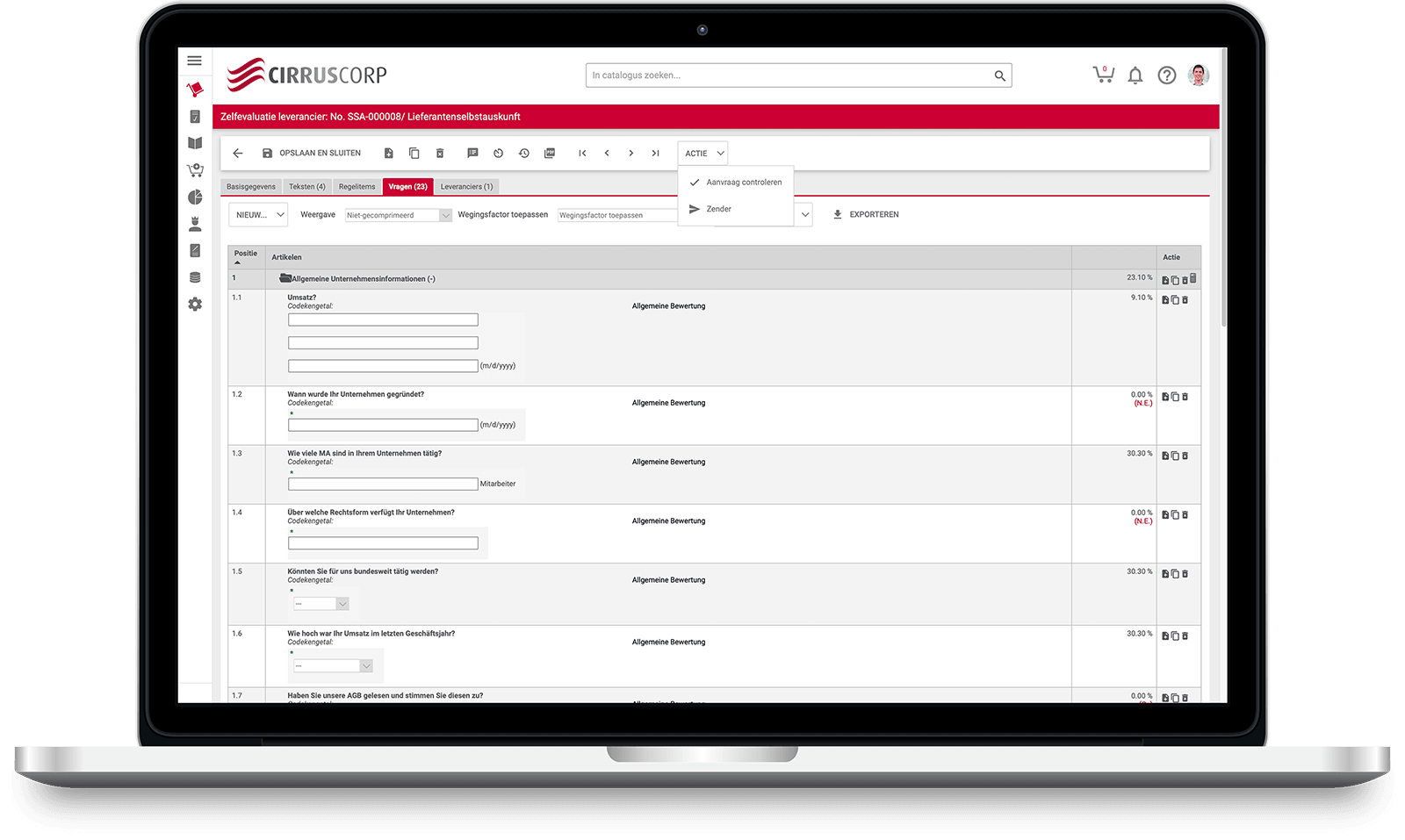1405x840 pixels.
Task: Choose Aanvraag controleren from the menu
Action: [736, 183]
